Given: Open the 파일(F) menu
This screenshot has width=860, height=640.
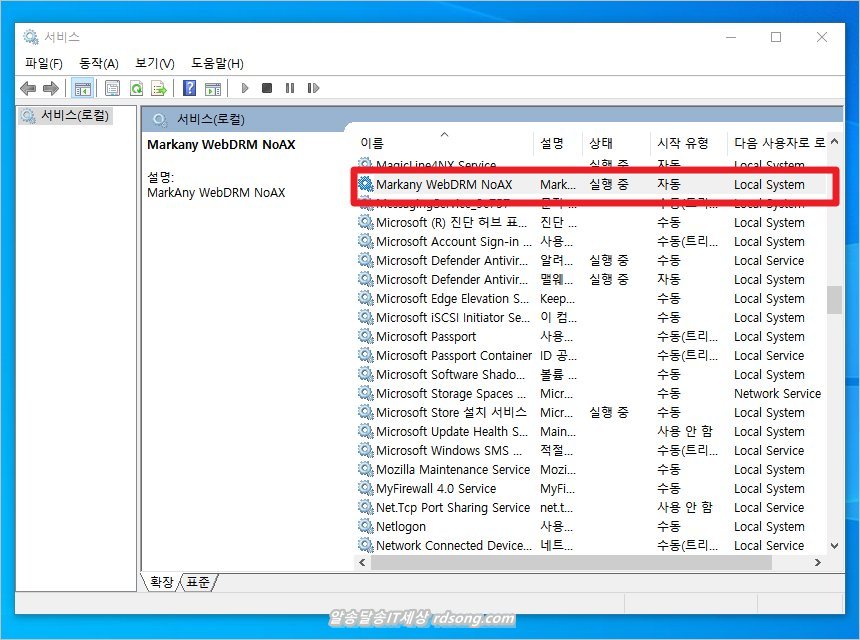Looking at the screenshot, I should click(44, 63).
